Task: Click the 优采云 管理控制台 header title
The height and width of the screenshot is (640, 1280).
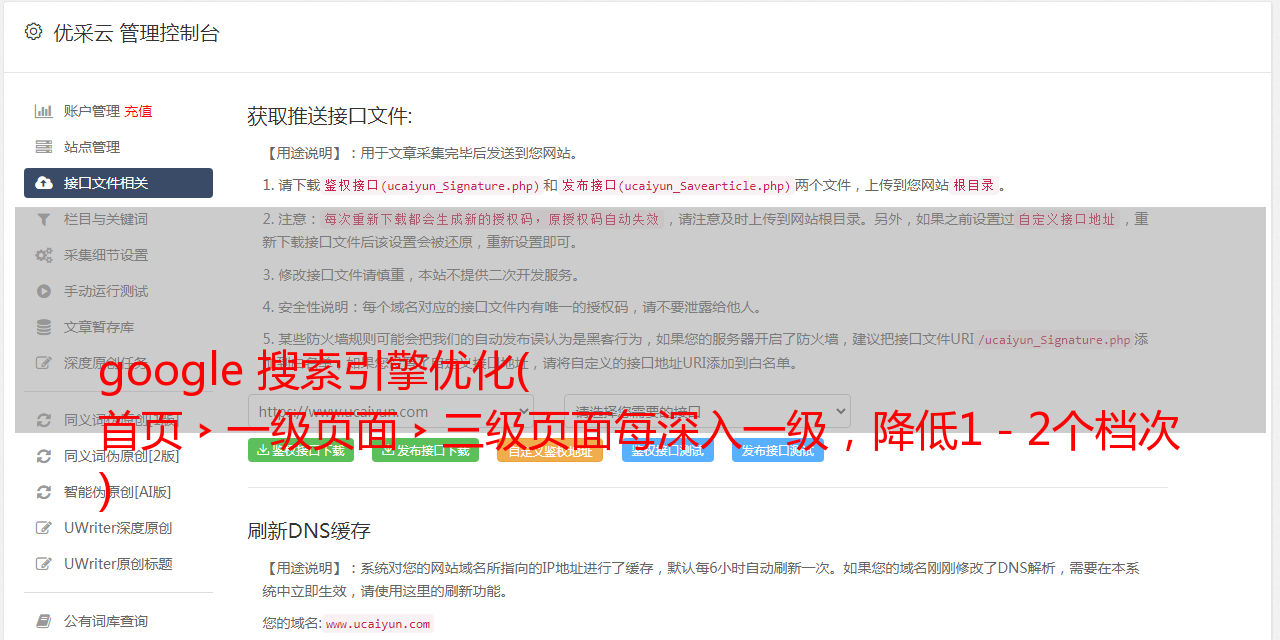Action: click(x=136, y=33)
